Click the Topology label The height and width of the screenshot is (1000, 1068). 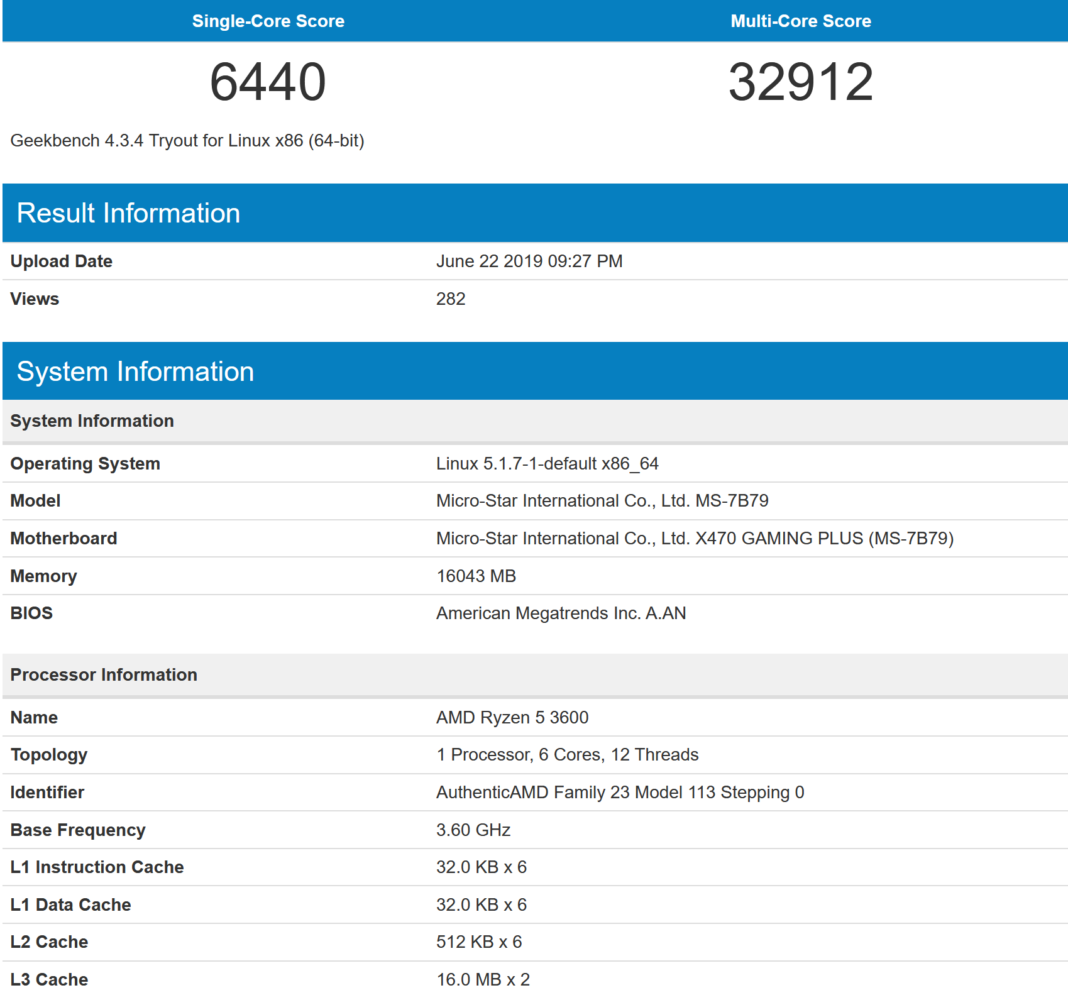[49, 755]
